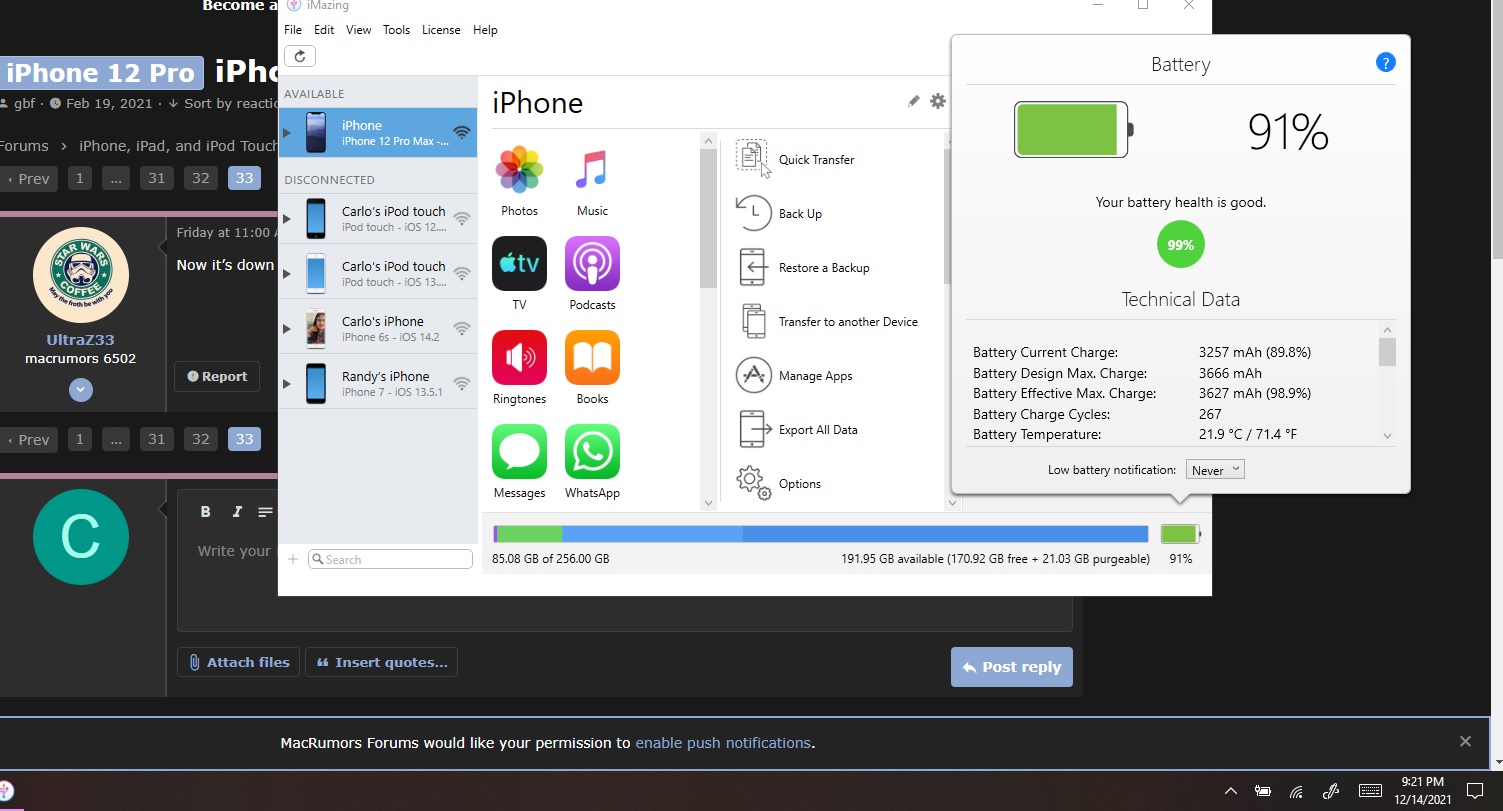Click the iMazing refresh button
This screenshot has width=1503, height=811.
click(x=300, y=57)
